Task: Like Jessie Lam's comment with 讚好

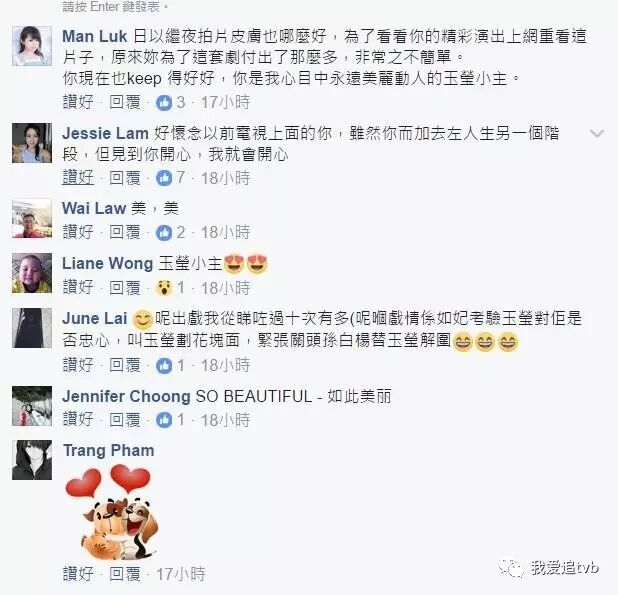Action: (x=78, y=178)
